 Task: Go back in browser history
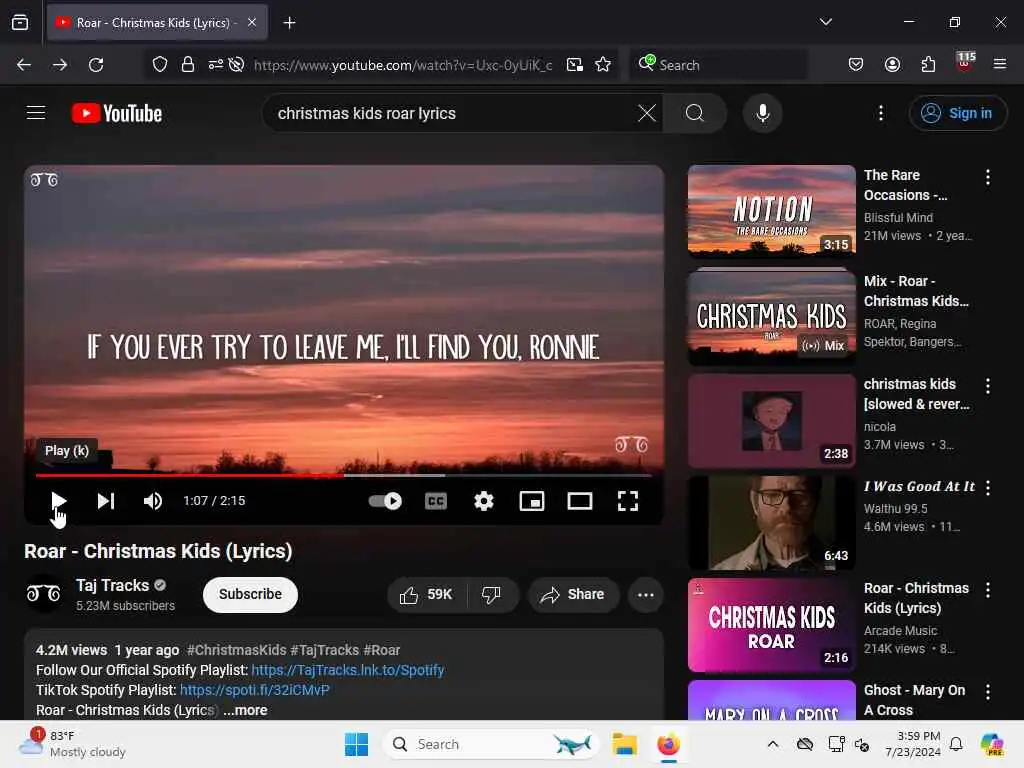pyautogui.click(x=24, y=65)
